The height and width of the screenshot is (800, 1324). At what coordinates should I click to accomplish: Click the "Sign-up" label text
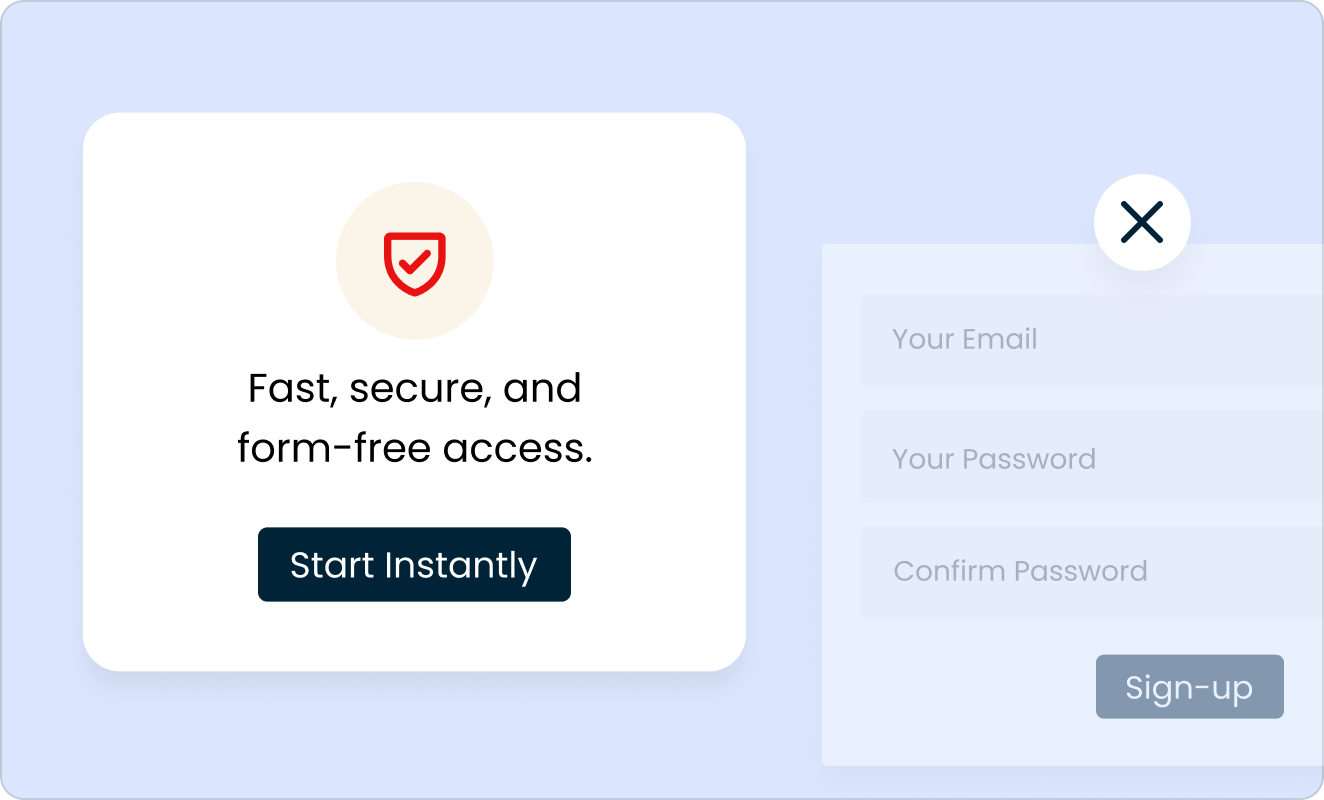tap(1189, 688)
